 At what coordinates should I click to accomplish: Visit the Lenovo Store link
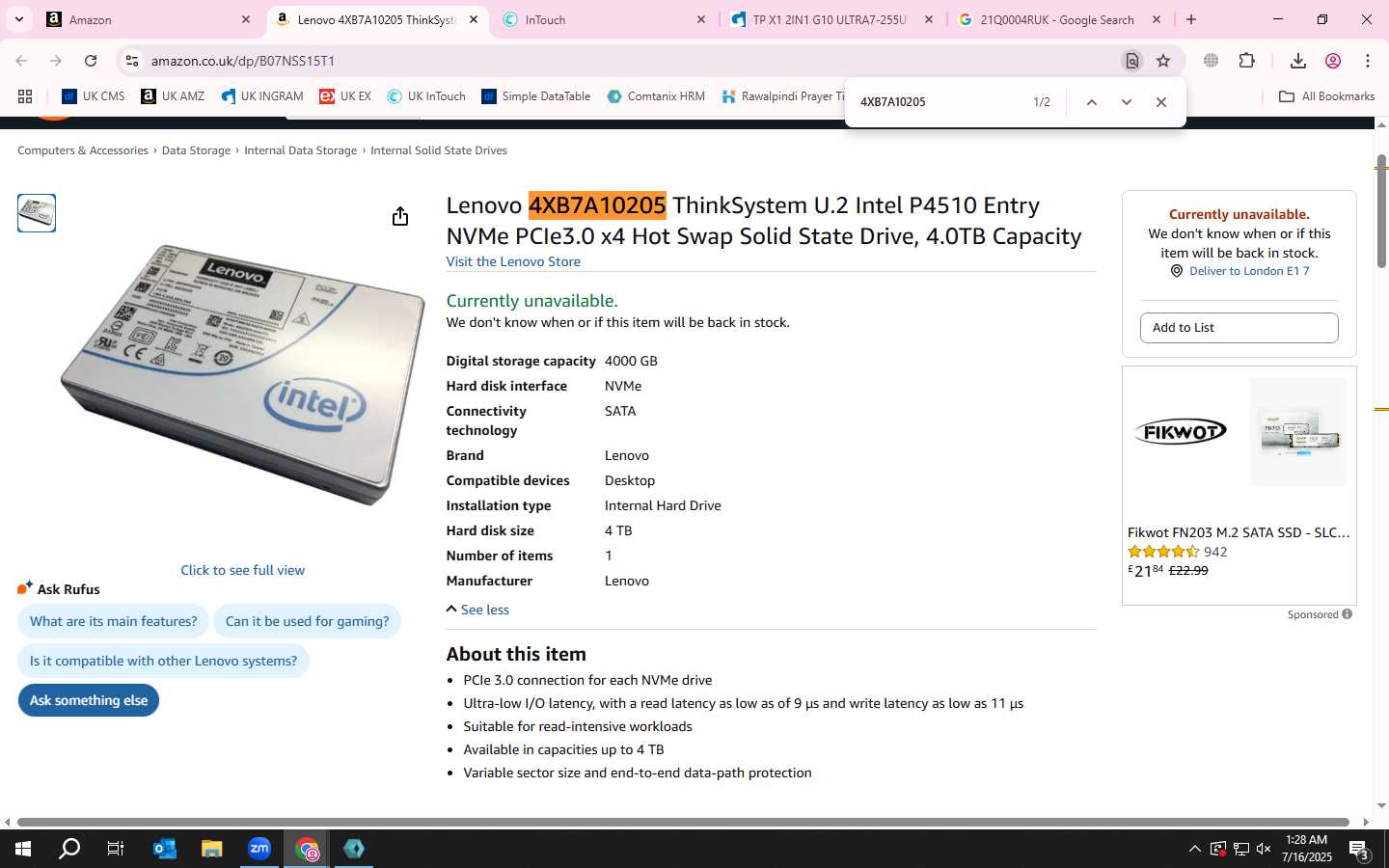(x=513, y=261)
